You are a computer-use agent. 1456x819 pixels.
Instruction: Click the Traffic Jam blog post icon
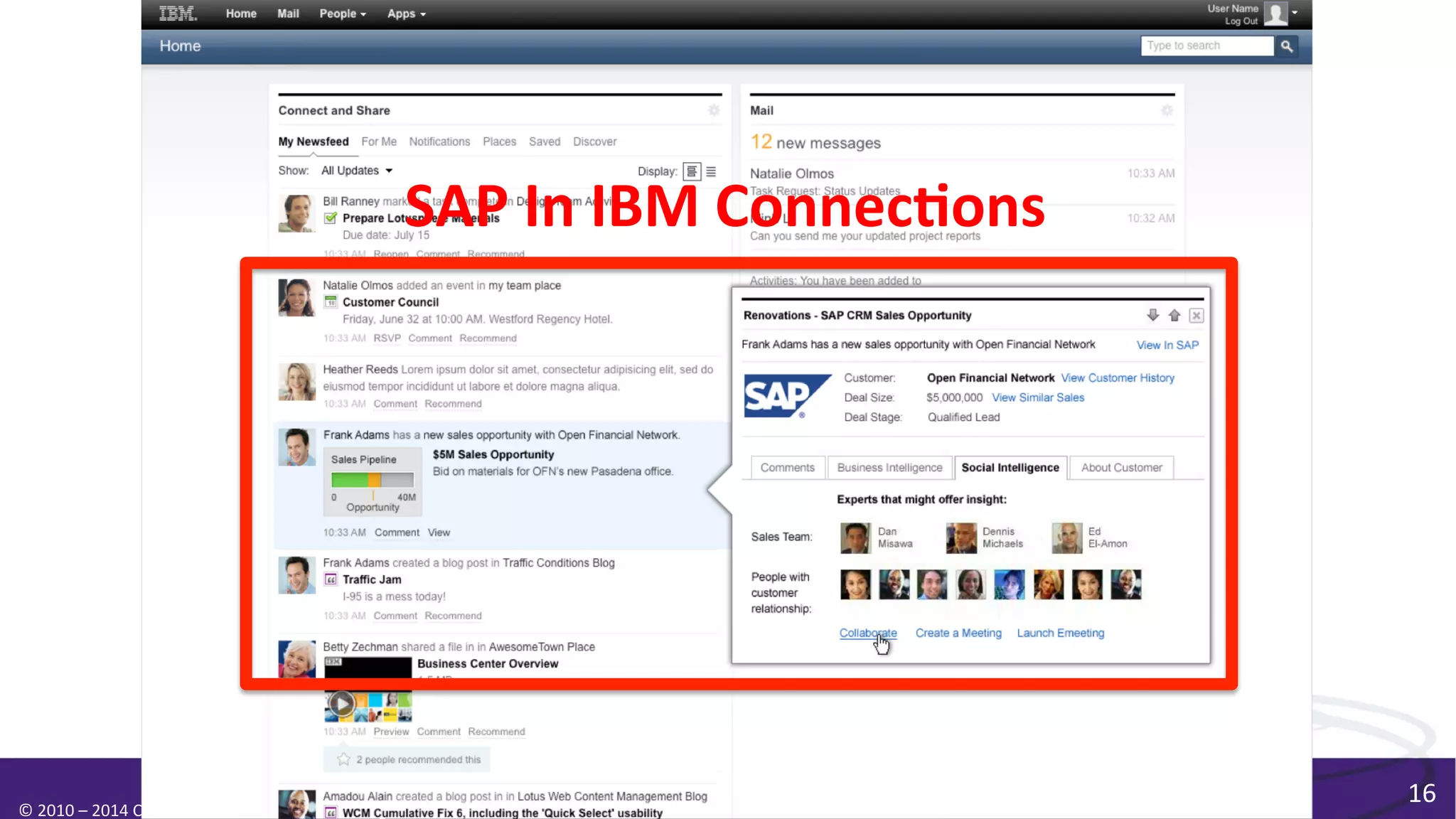coord(331,579)
